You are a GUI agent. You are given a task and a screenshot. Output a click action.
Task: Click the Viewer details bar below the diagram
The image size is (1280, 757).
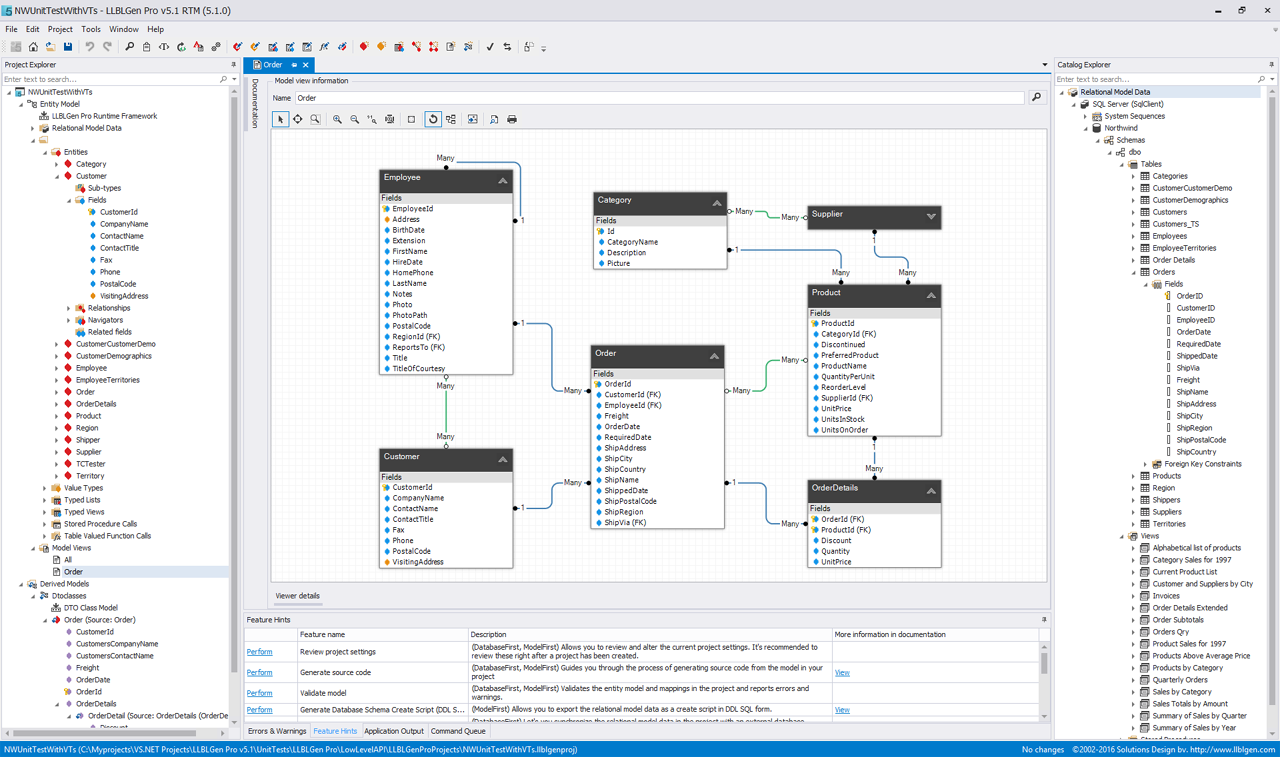[297, 596]
